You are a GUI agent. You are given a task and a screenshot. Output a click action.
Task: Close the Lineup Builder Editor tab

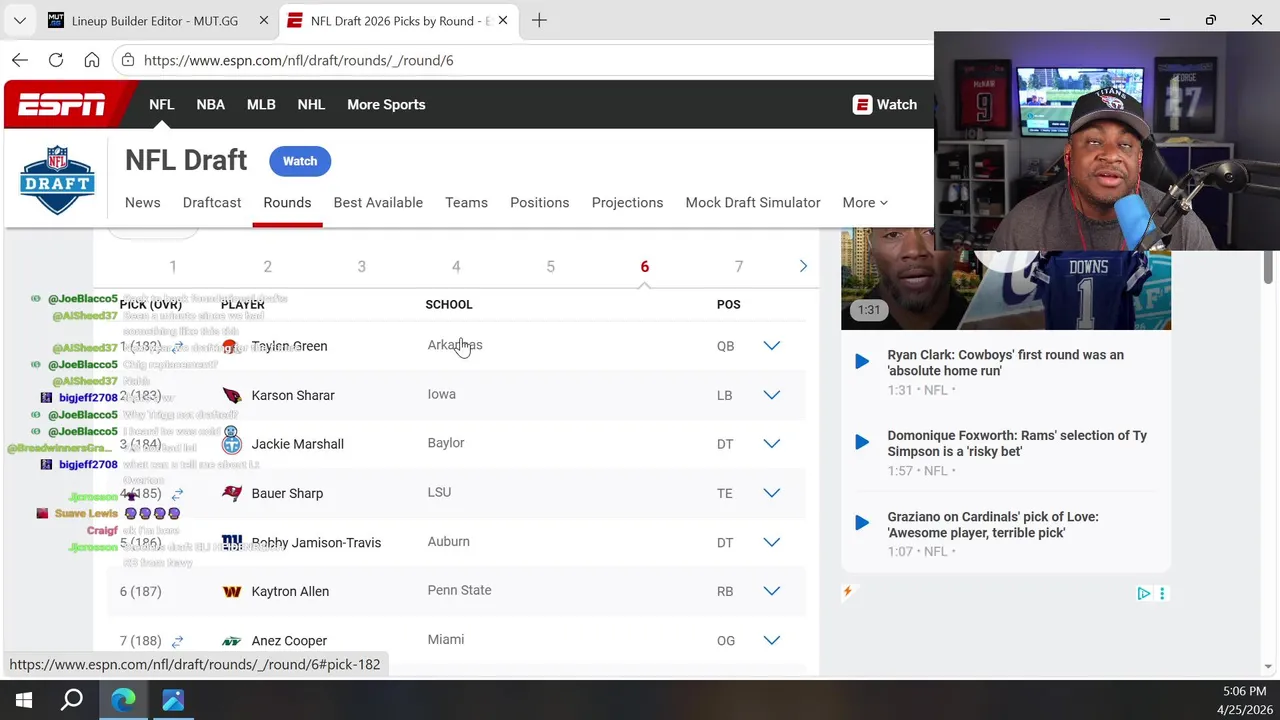(x=263, y=20)
